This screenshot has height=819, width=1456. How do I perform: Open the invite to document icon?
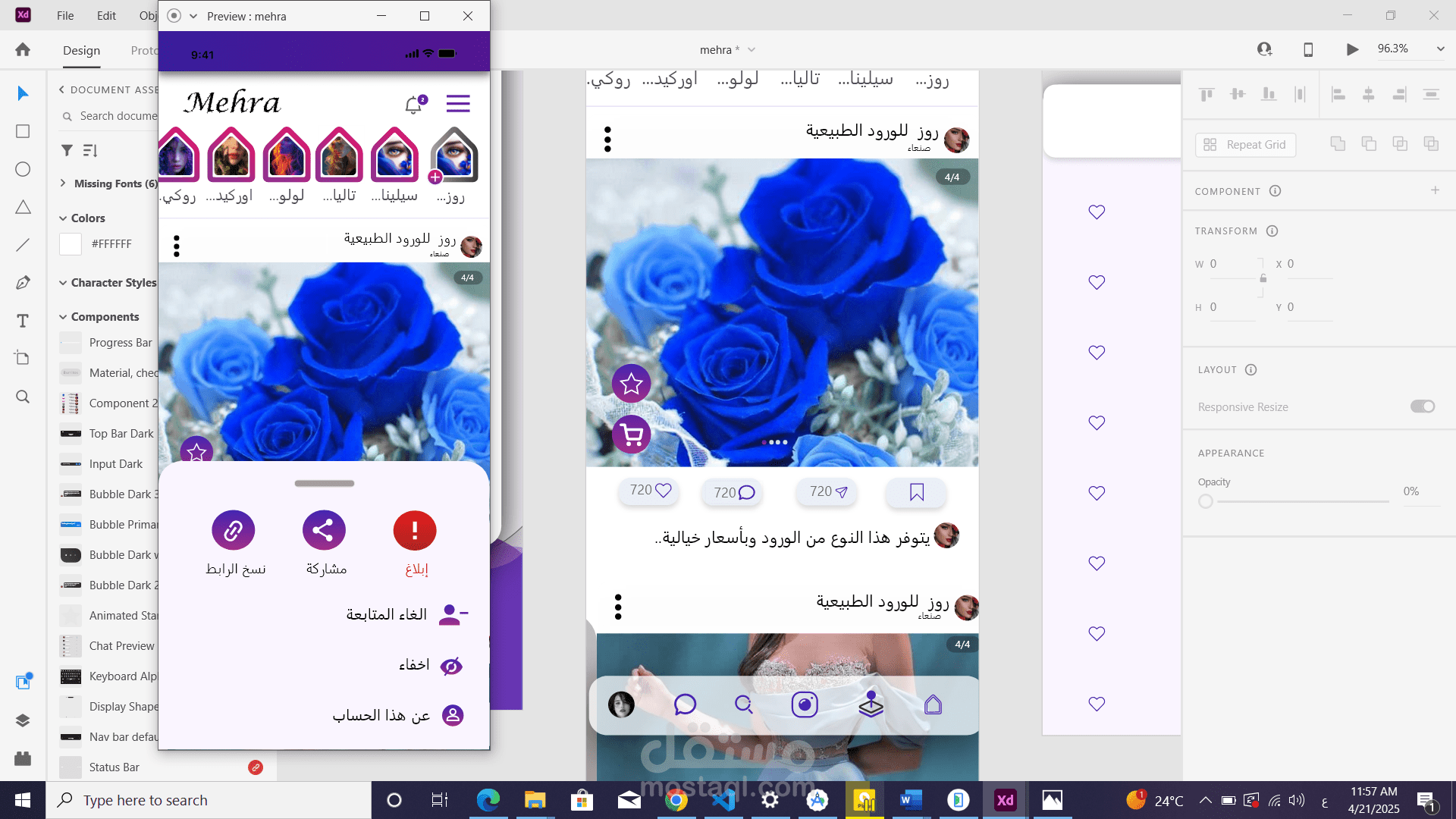[x=1264, y=49]
